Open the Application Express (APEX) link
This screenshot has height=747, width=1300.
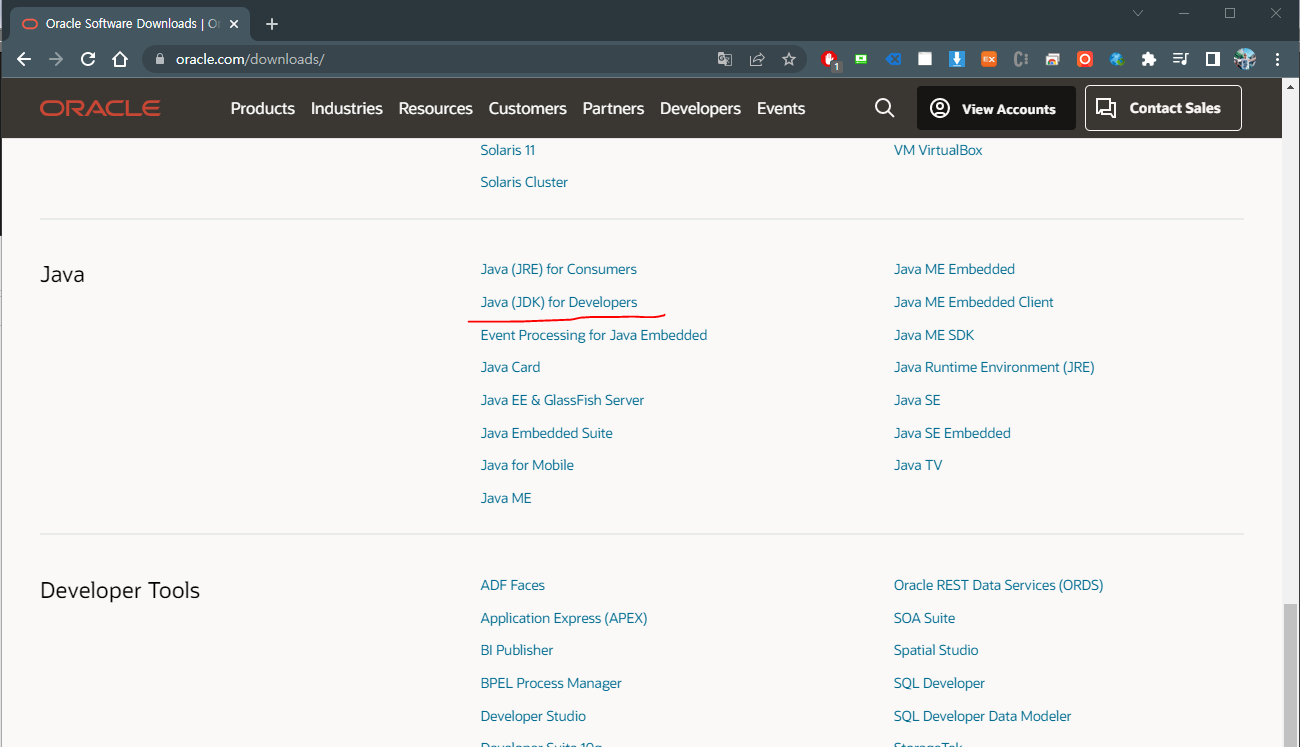tap(564, 618)
